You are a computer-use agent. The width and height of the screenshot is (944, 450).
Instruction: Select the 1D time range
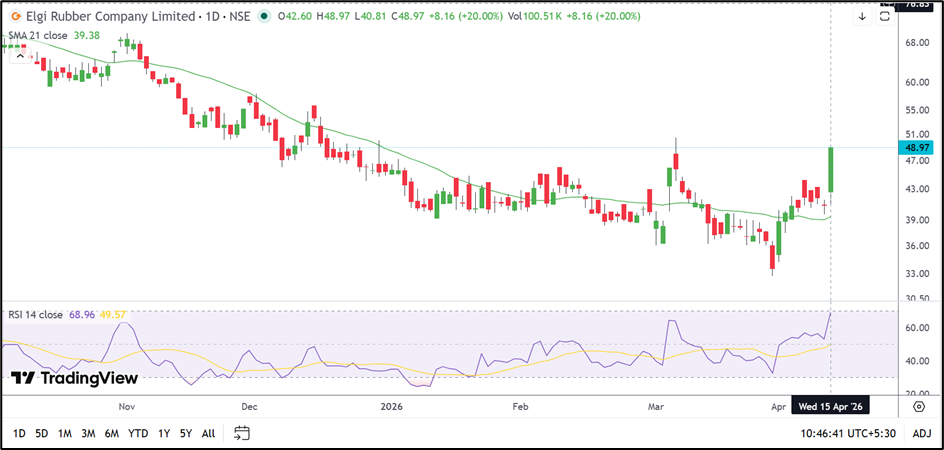coord(19,433)
